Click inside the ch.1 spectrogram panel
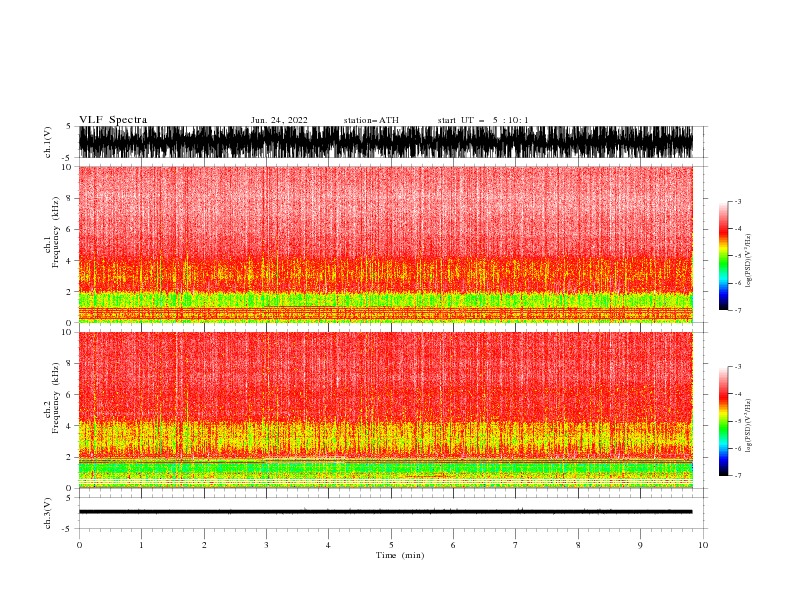The image size is (792, 612). [385, 244]
